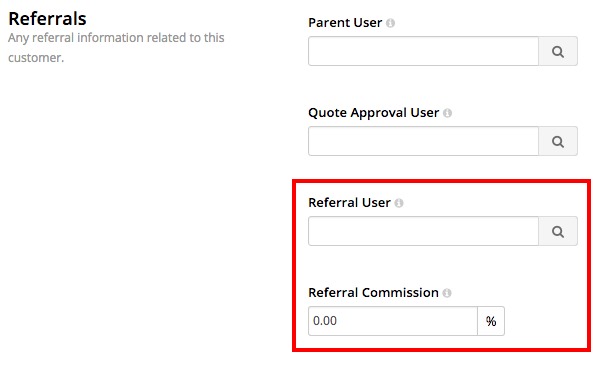The height and width of the screenshot is (366, 598).
Task: Click 'Any referral information related' description line
Action: click(x=116, y=38)
